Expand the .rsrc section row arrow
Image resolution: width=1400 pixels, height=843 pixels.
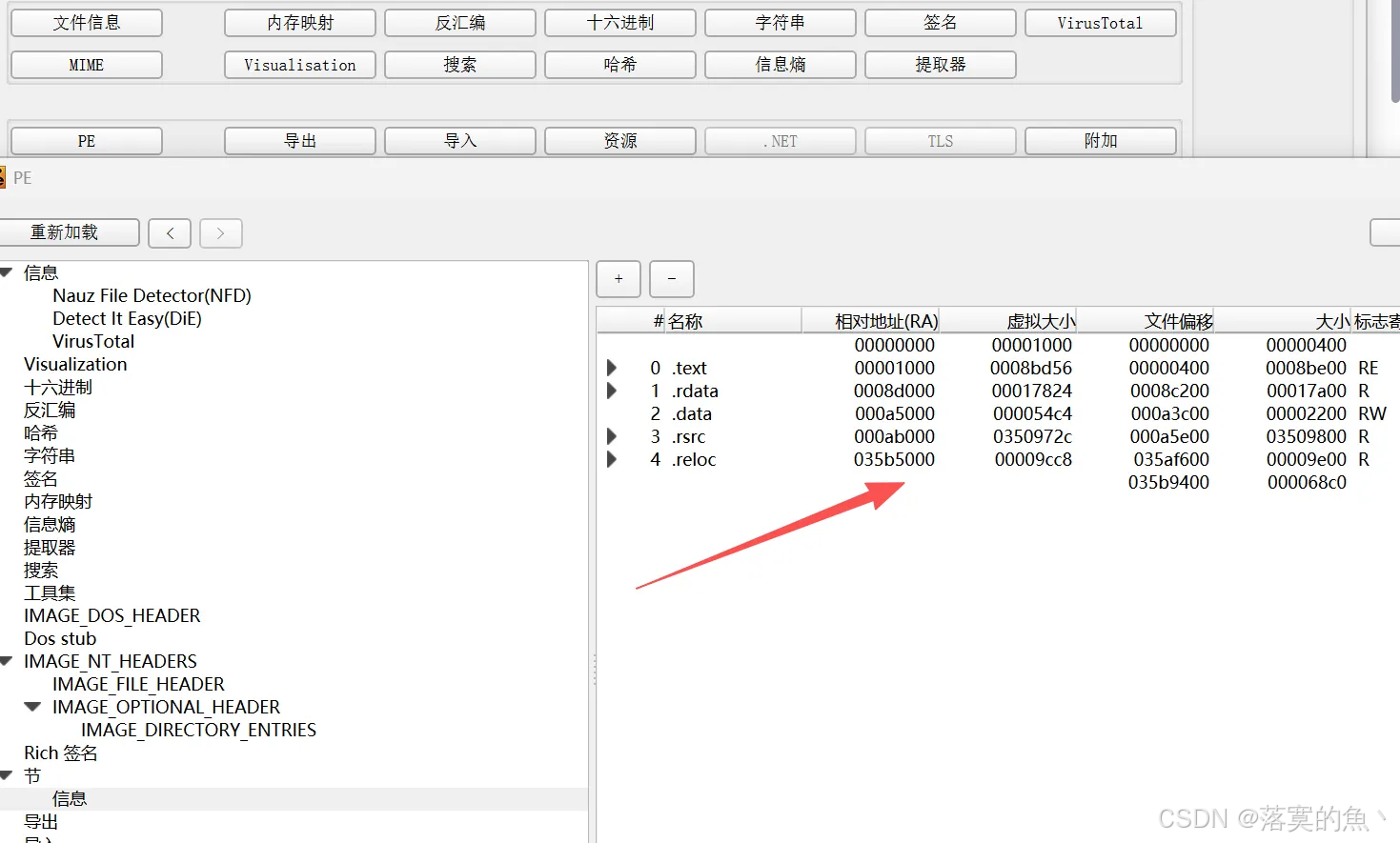click(x=612, y=436)
